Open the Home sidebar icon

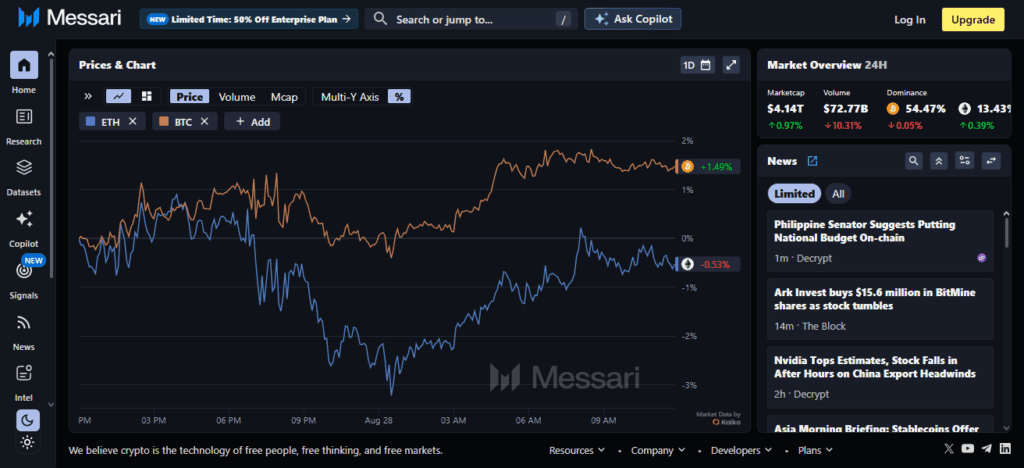[x=24, y=65]
